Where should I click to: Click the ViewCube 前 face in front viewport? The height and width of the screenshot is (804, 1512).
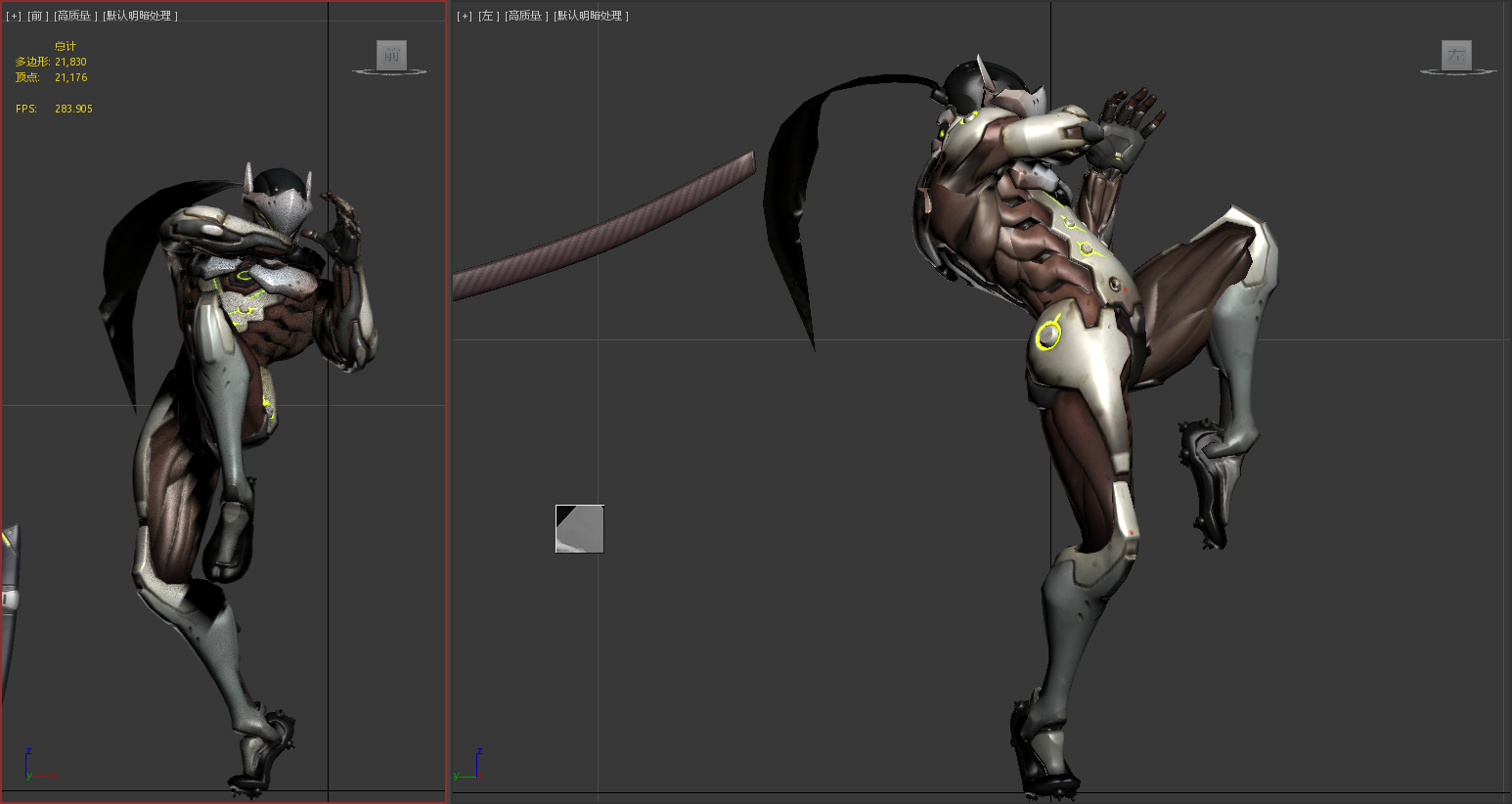pos(391,55)
